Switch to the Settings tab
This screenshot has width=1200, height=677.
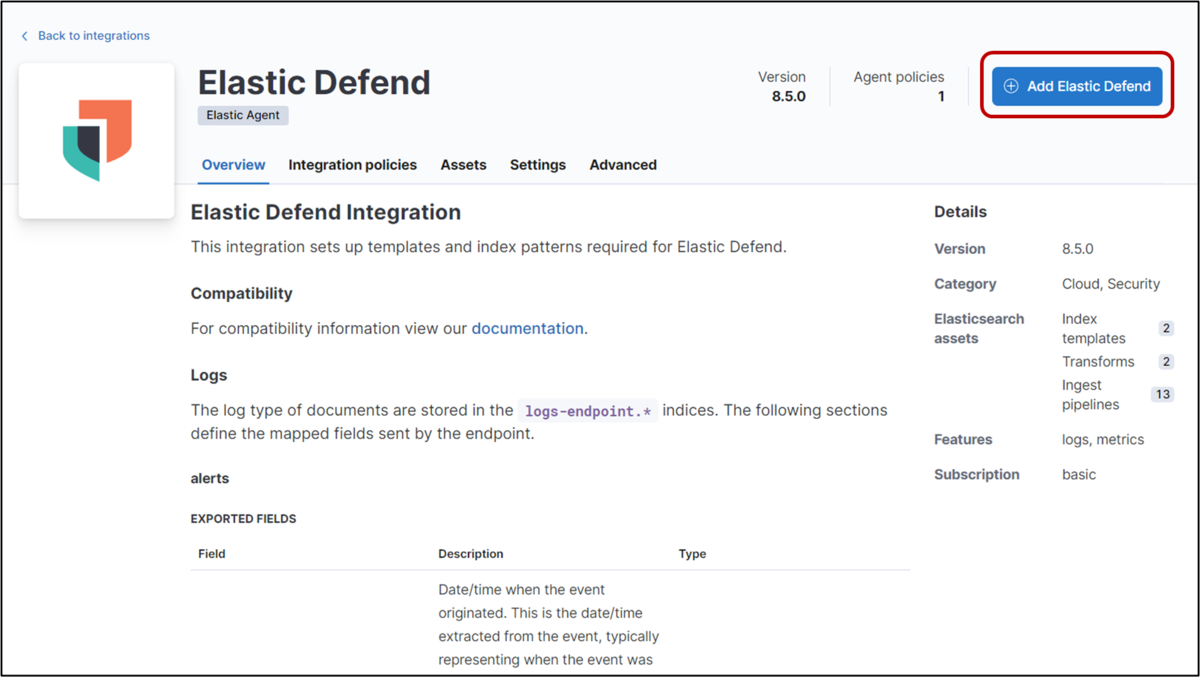click(537, 165)
